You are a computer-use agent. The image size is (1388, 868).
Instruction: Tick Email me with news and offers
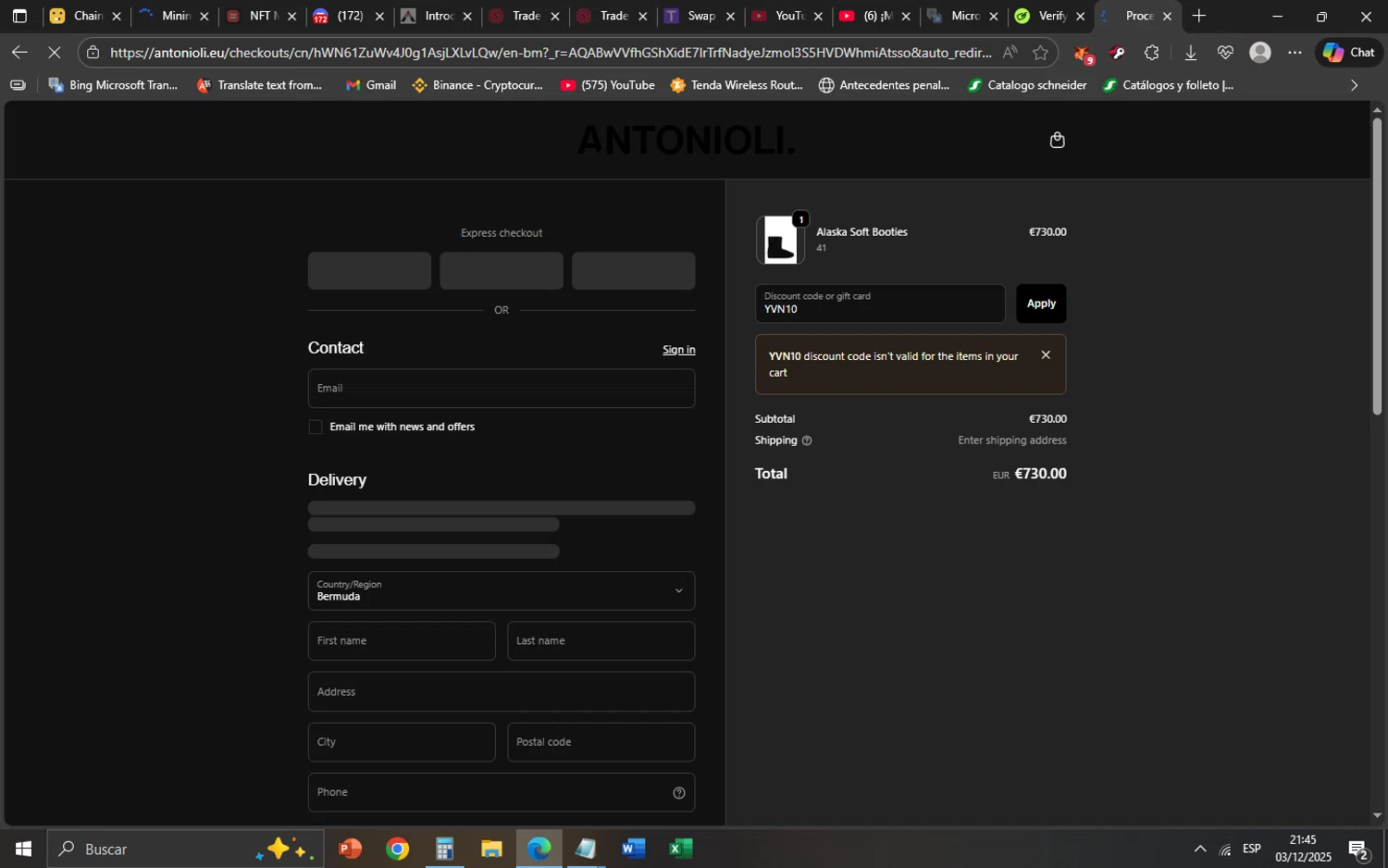tap(316, 427)
